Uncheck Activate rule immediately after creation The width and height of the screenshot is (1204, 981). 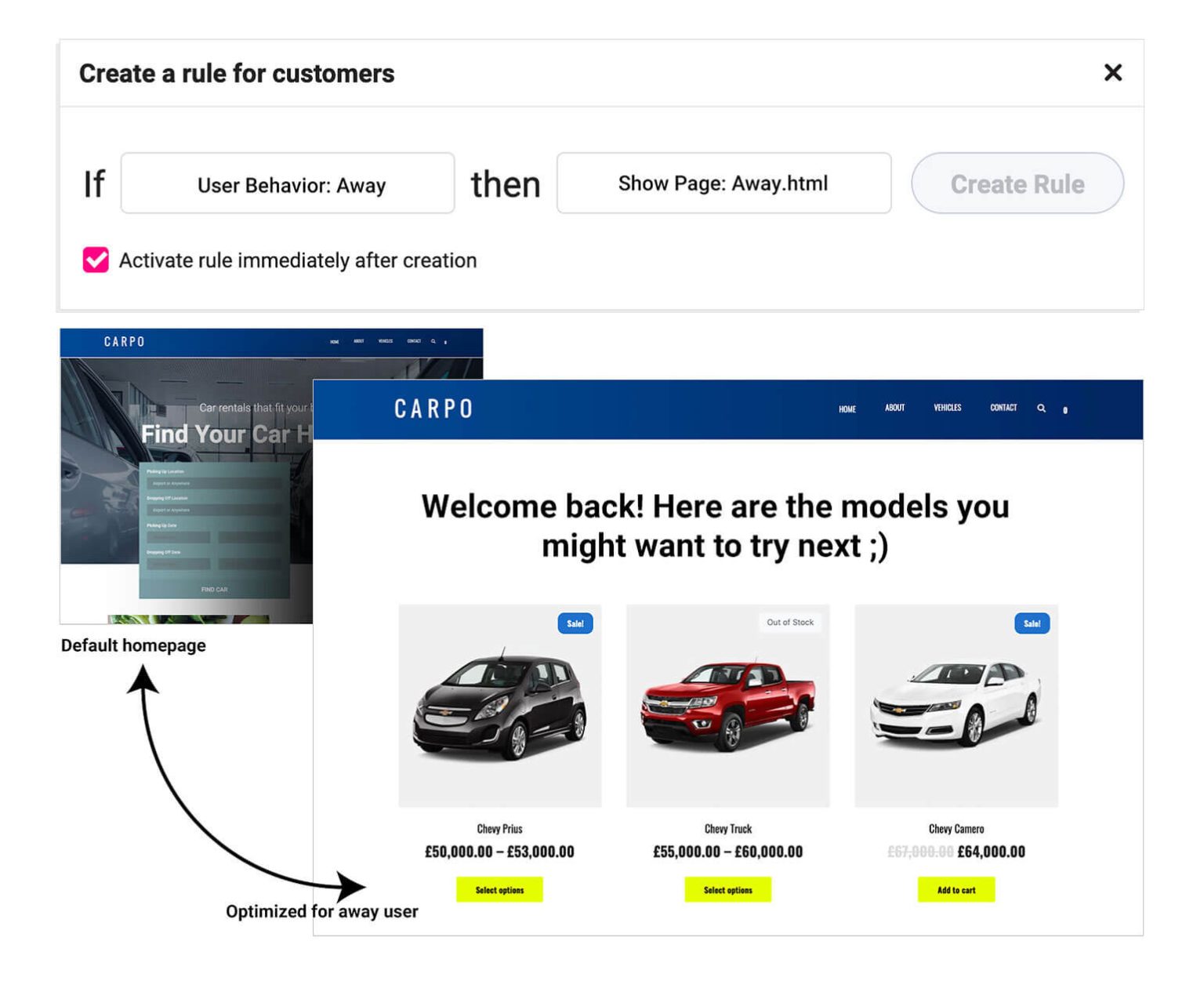[96, 260]
